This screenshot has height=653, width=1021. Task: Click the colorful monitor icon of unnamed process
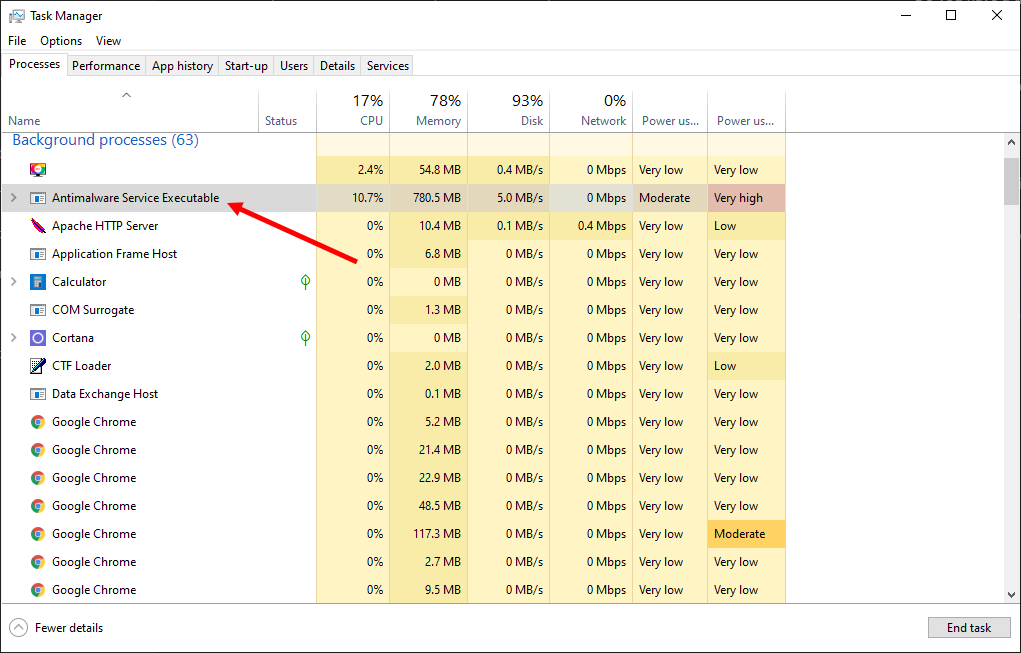click(x=38, y=170)
